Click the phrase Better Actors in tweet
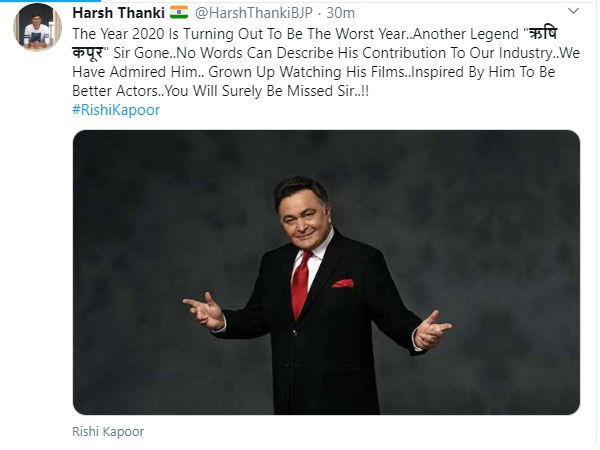 tap(115, 91)
